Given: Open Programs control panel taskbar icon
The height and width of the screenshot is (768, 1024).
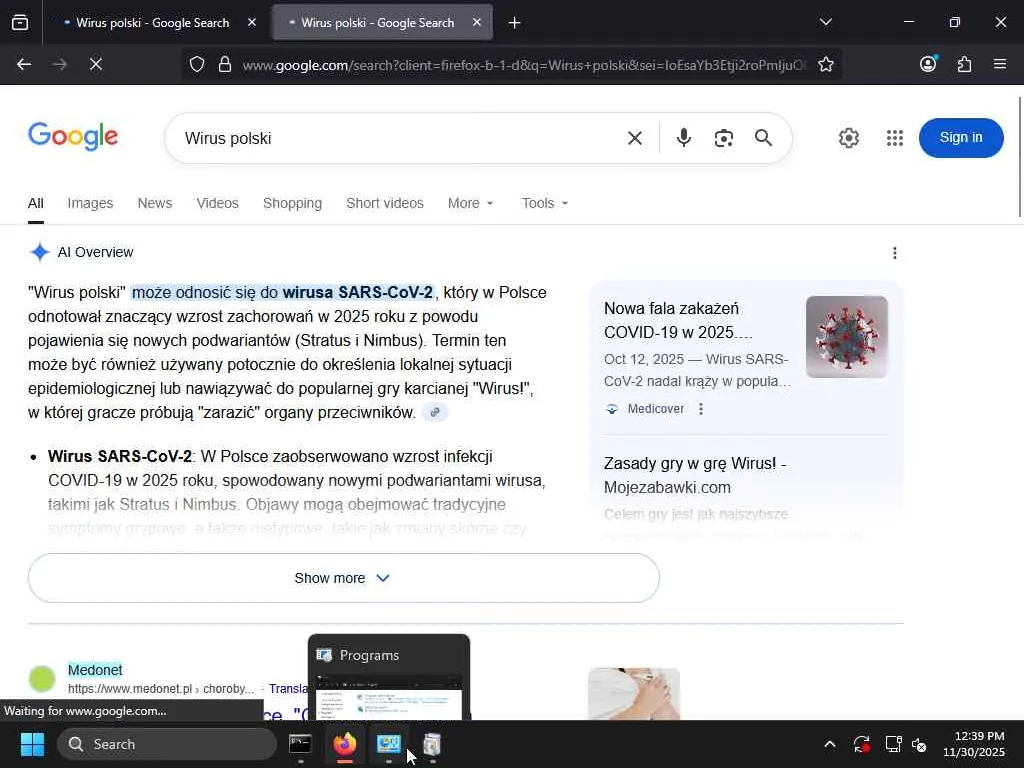Looking at the screenshot, I should 389,744.
